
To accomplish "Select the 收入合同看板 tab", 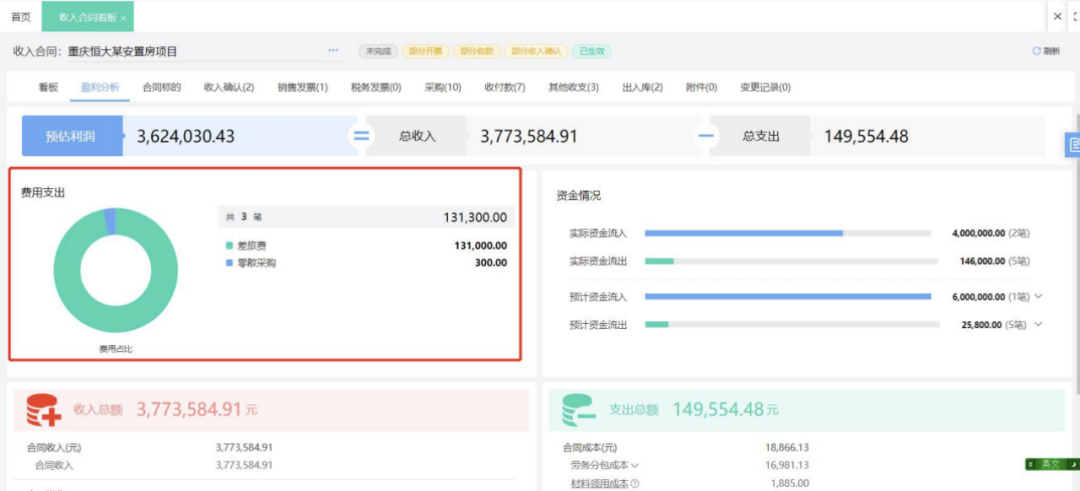I will (x=87, y=17).
